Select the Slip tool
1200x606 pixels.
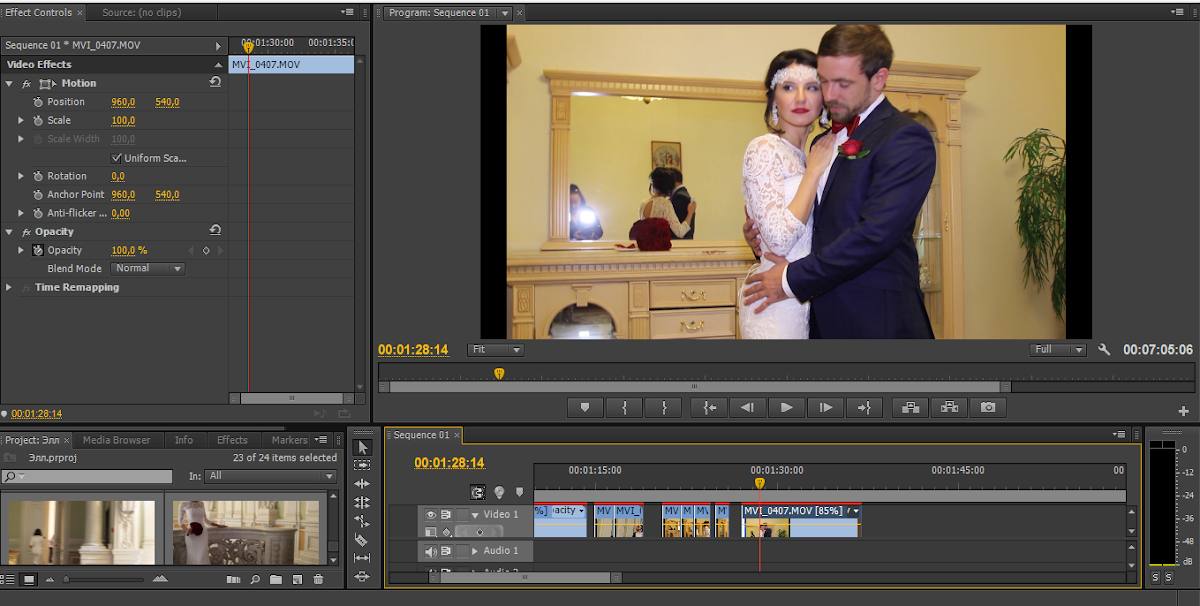(x=363, y=558)
